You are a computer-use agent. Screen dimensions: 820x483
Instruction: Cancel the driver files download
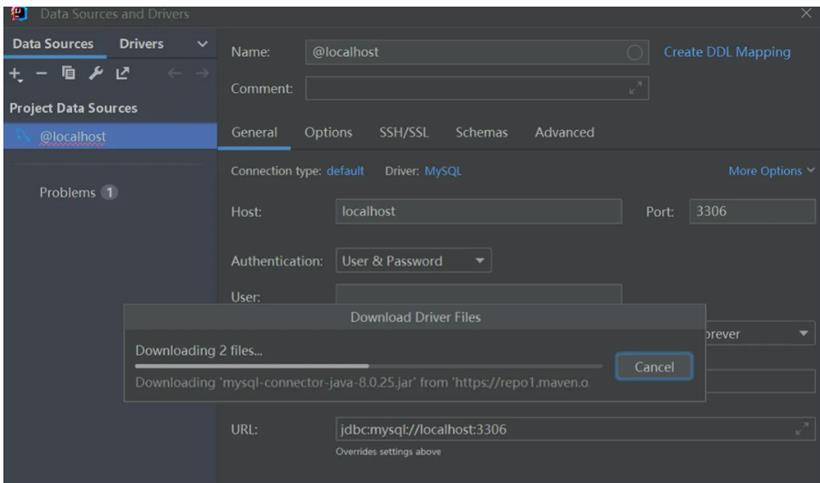click(654, 367)
